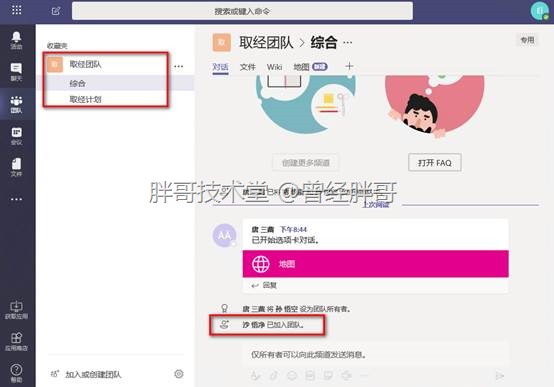This screenshot has height=387, width=554.
Task: Click 加入或创建团队 link
Action: 93,374
